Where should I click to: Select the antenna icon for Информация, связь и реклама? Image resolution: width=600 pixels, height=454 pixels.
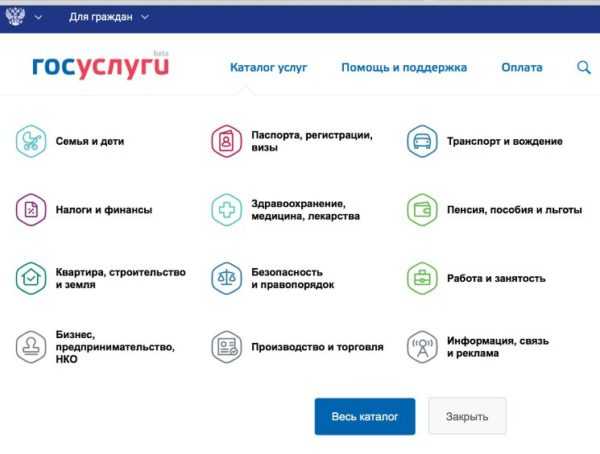pyautogui.click(x=422, y=347)
